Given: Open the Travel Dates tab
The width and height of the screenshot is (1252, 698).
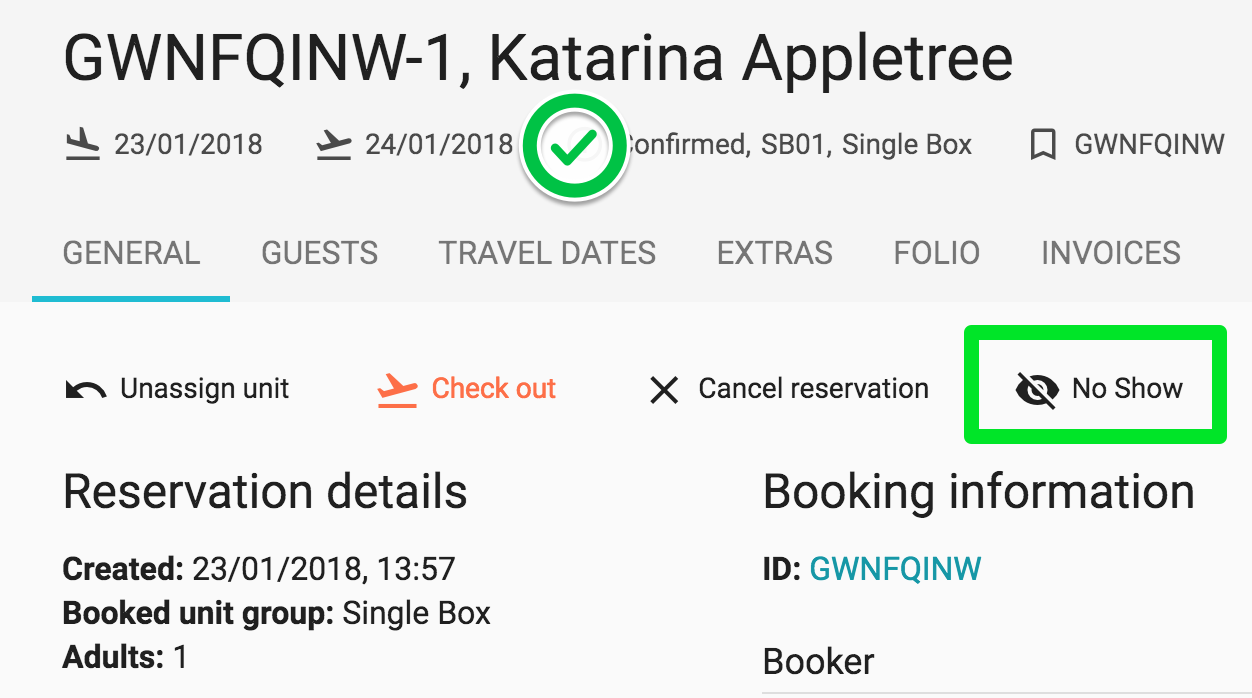Looking at the screenshot, I should point(547,253).
